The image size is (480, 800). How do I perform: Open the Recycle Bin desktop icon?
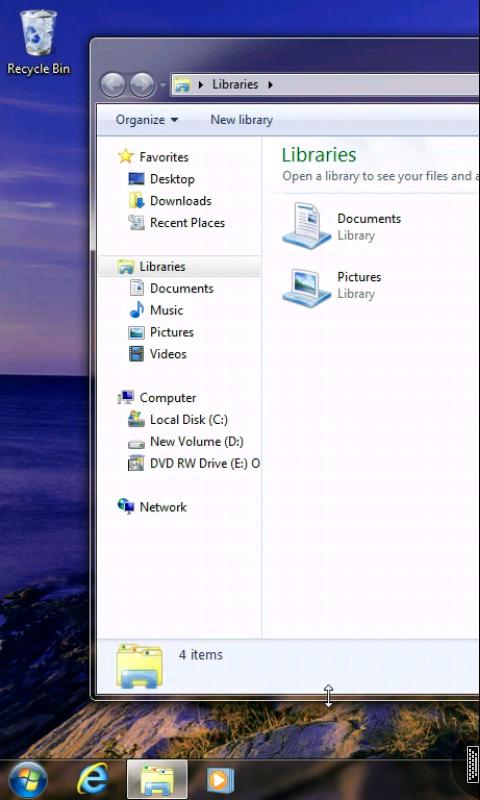click(x=38, y=43)
